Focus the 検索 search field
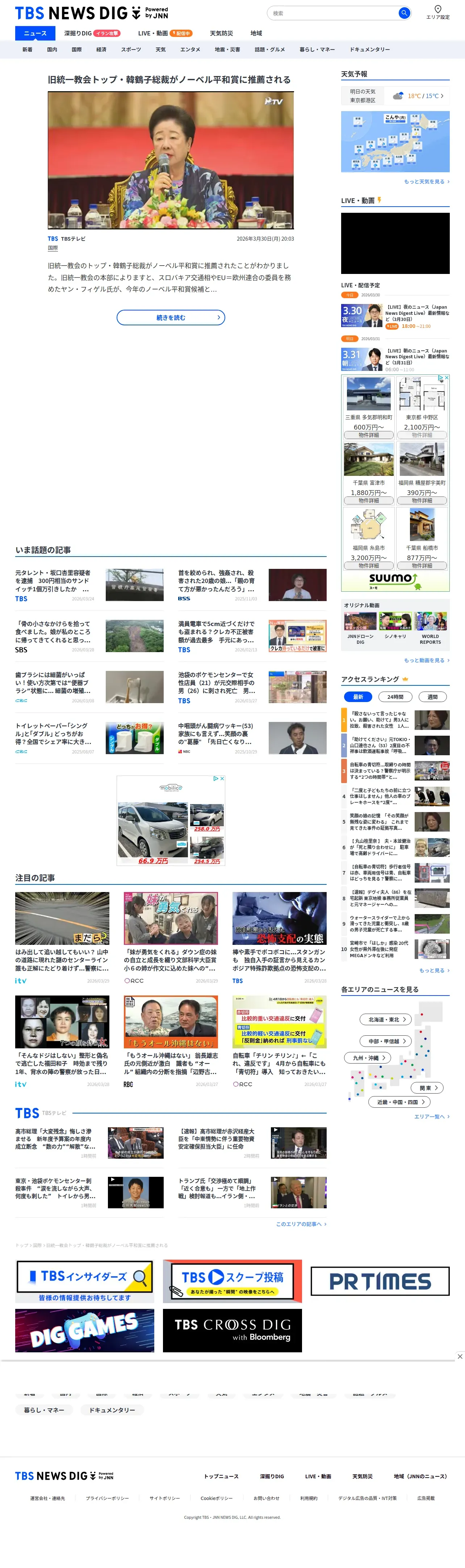The height and width of the screenshot is (1568, 465). [x=333, y=13]
